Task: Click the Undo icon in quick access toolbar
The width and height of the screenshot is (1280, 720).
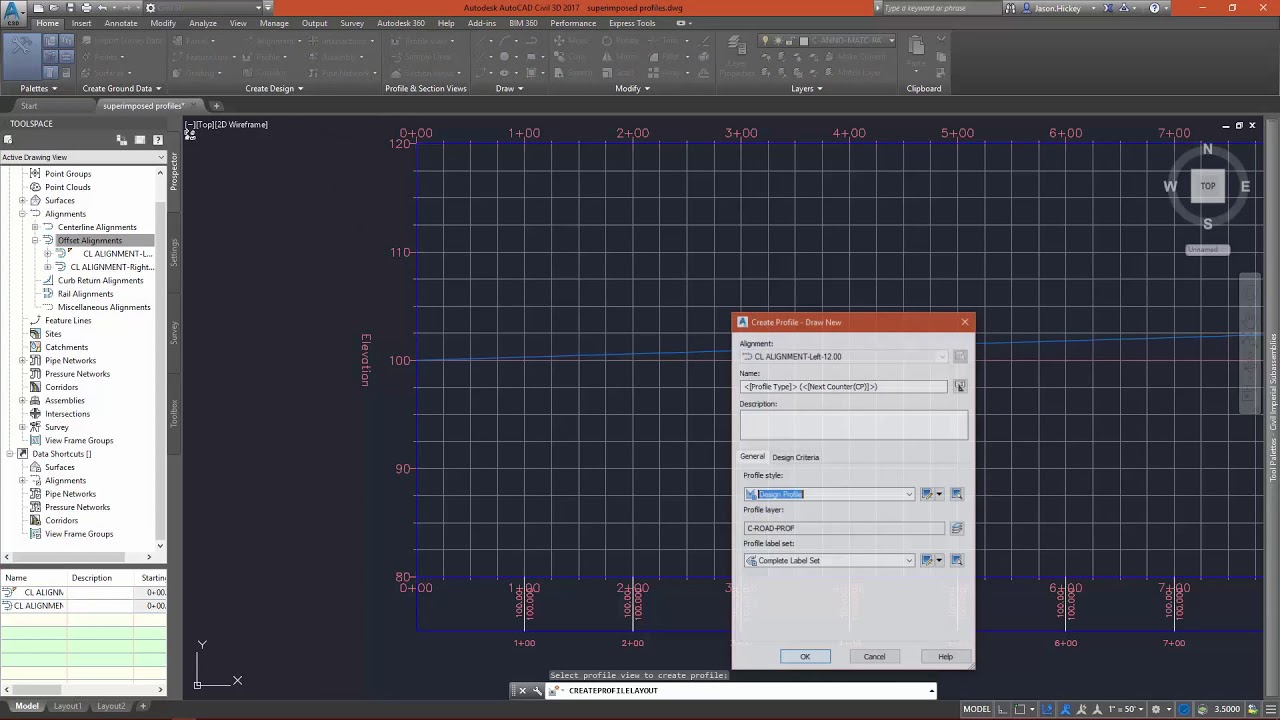Action: pyautogui.click(x=102, y=8)
